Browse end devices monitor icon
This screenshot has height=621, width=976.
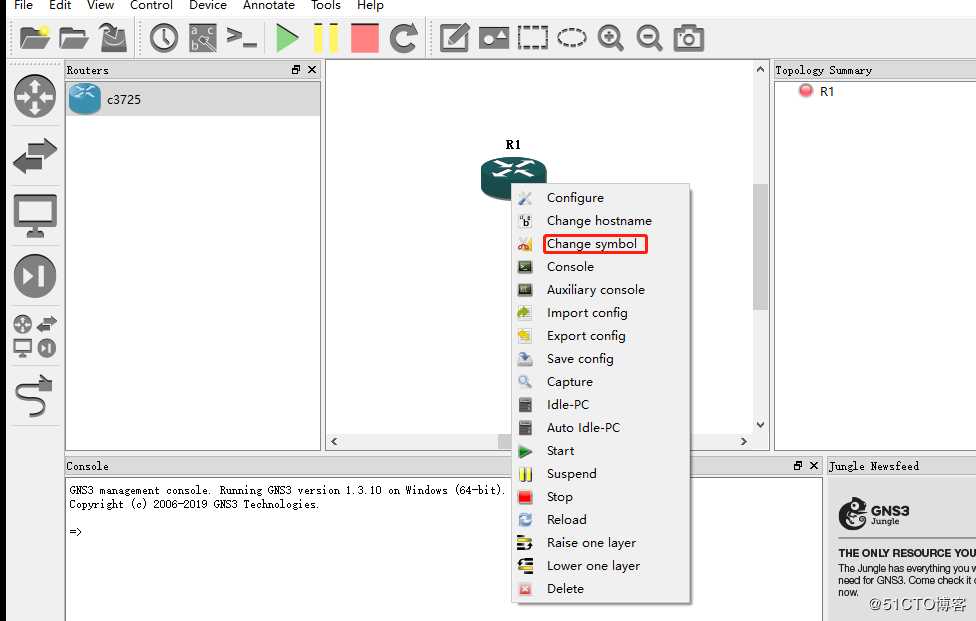coord(35,215)
